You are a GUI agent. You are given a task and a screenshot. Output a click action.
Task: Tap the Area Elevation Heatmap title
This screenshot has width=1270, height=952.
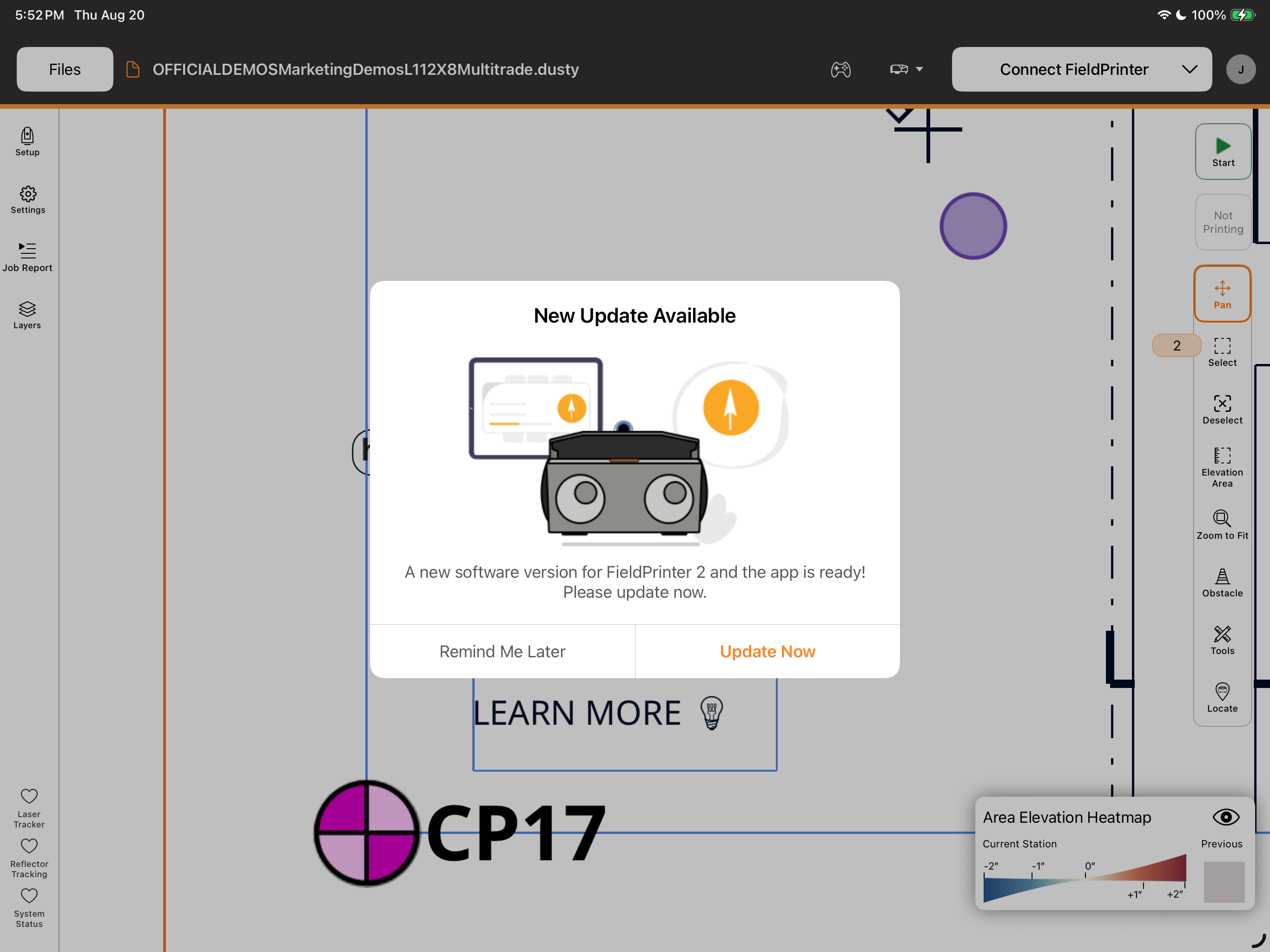[1067, 817]
